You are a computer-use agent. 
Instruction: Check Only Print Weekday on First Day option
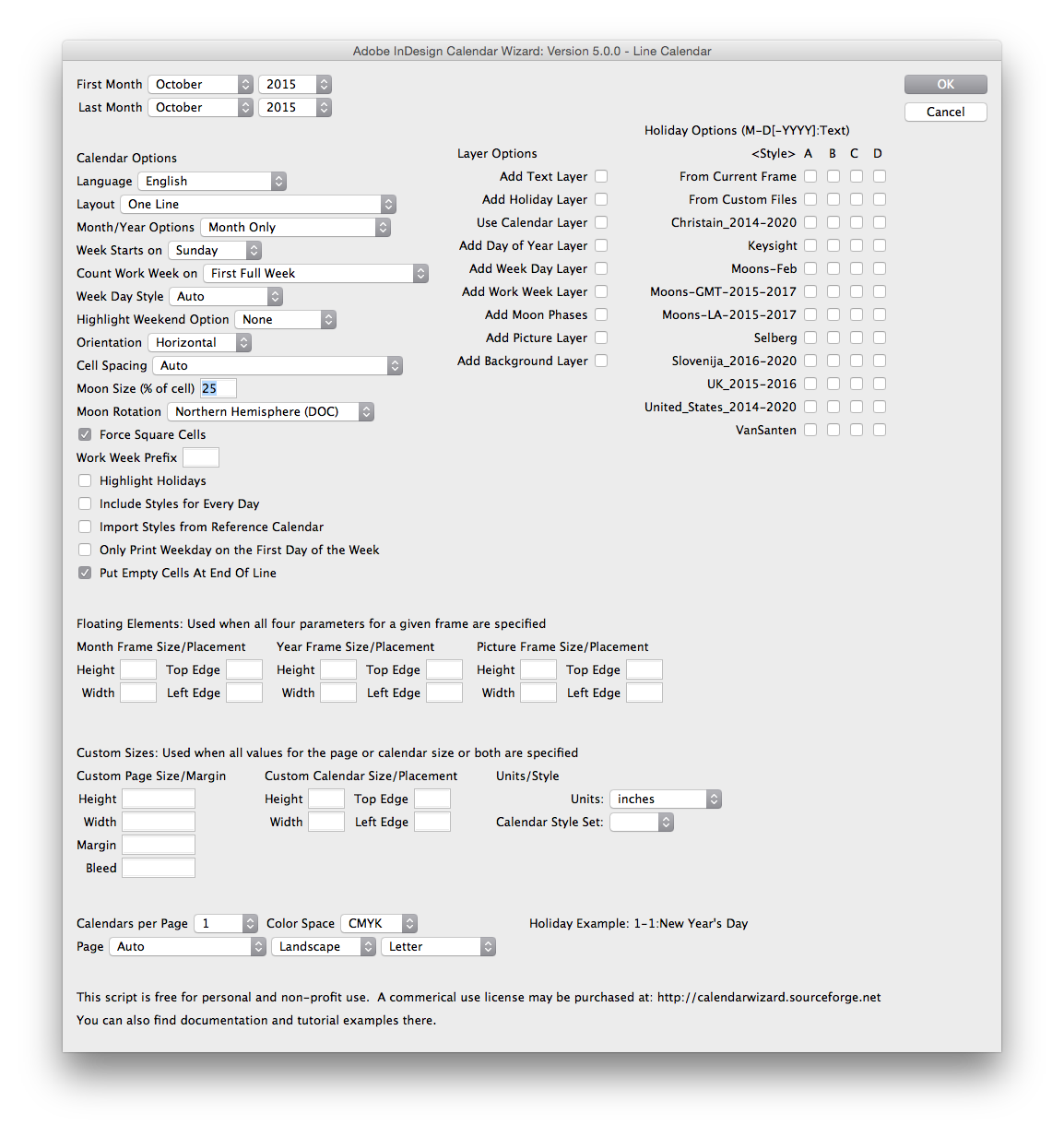85,550
